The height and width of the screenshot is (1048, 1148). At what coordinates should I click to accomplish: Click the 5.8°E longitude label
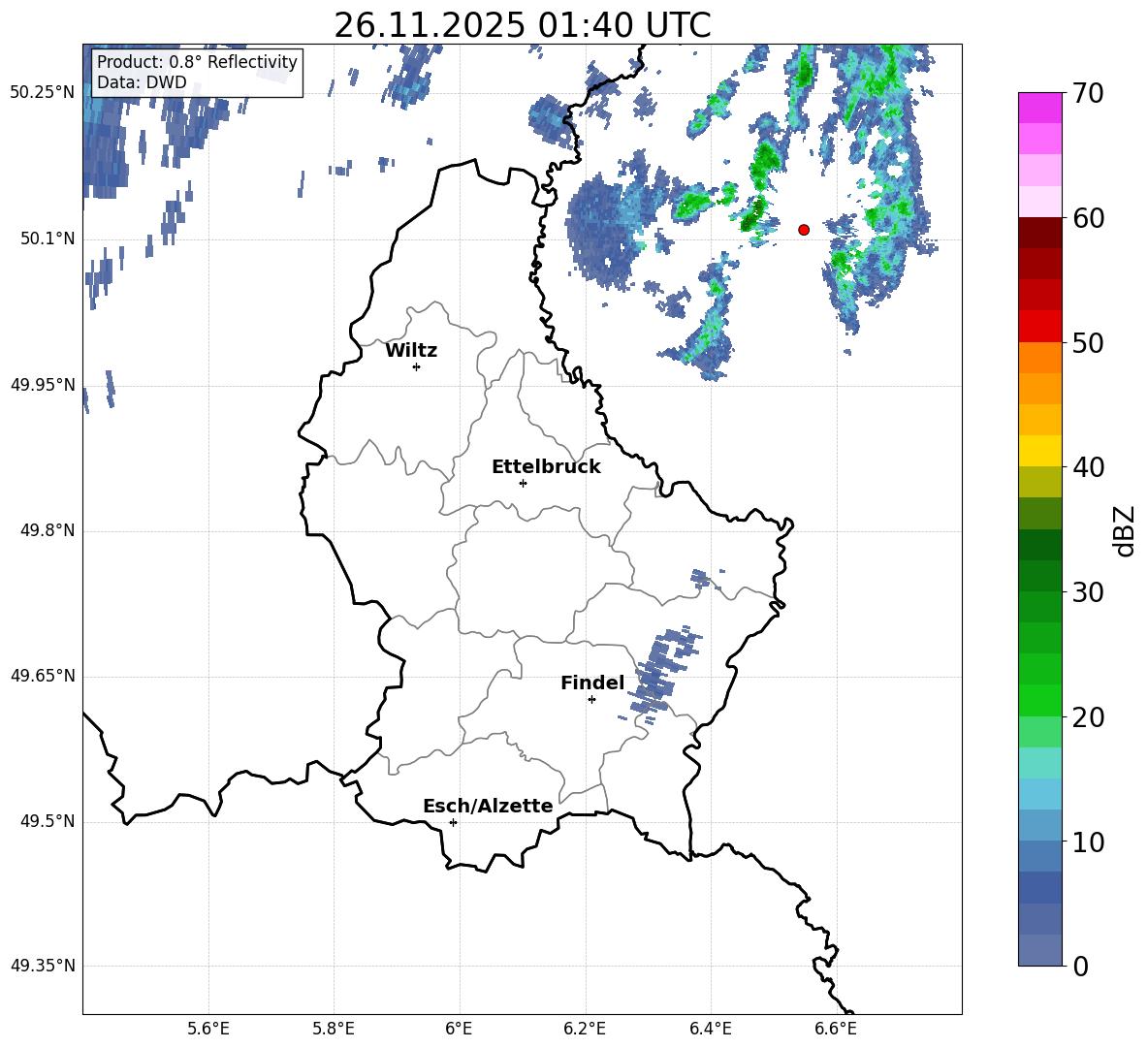pyautogui.click(x=334, y=1029)
